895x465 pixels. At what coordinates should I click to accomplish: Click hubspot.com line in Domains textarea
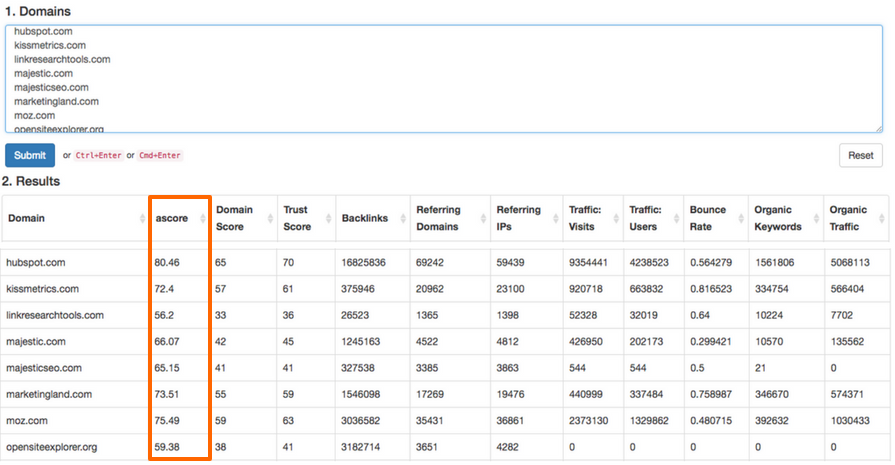pos(43,31)
